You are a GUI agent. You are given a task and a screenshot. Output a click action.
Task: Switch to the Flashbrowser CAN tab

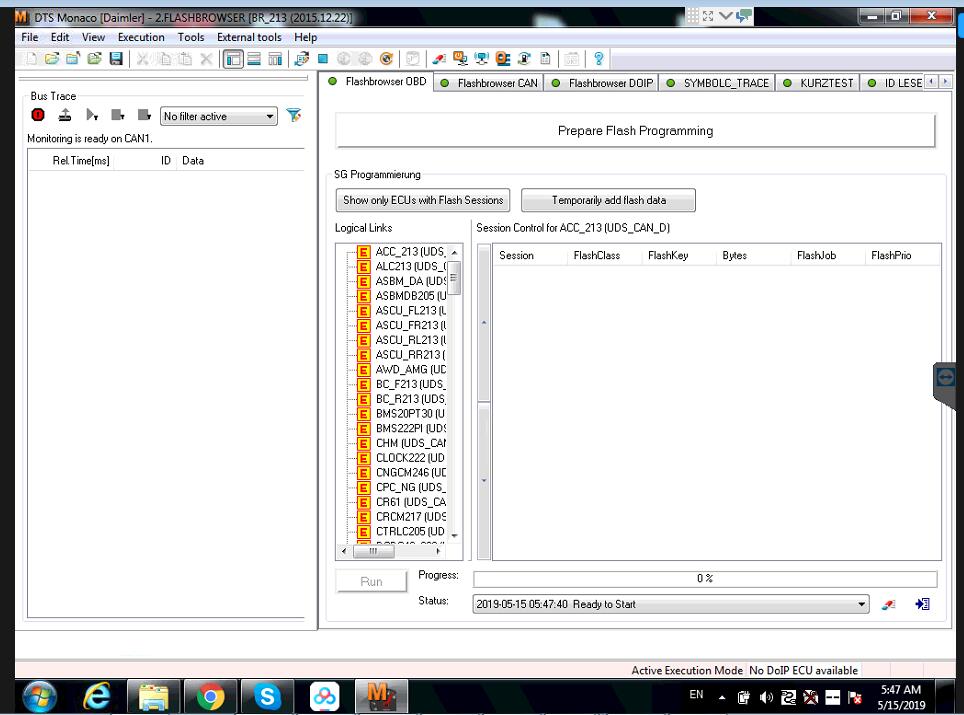point(489,83)
